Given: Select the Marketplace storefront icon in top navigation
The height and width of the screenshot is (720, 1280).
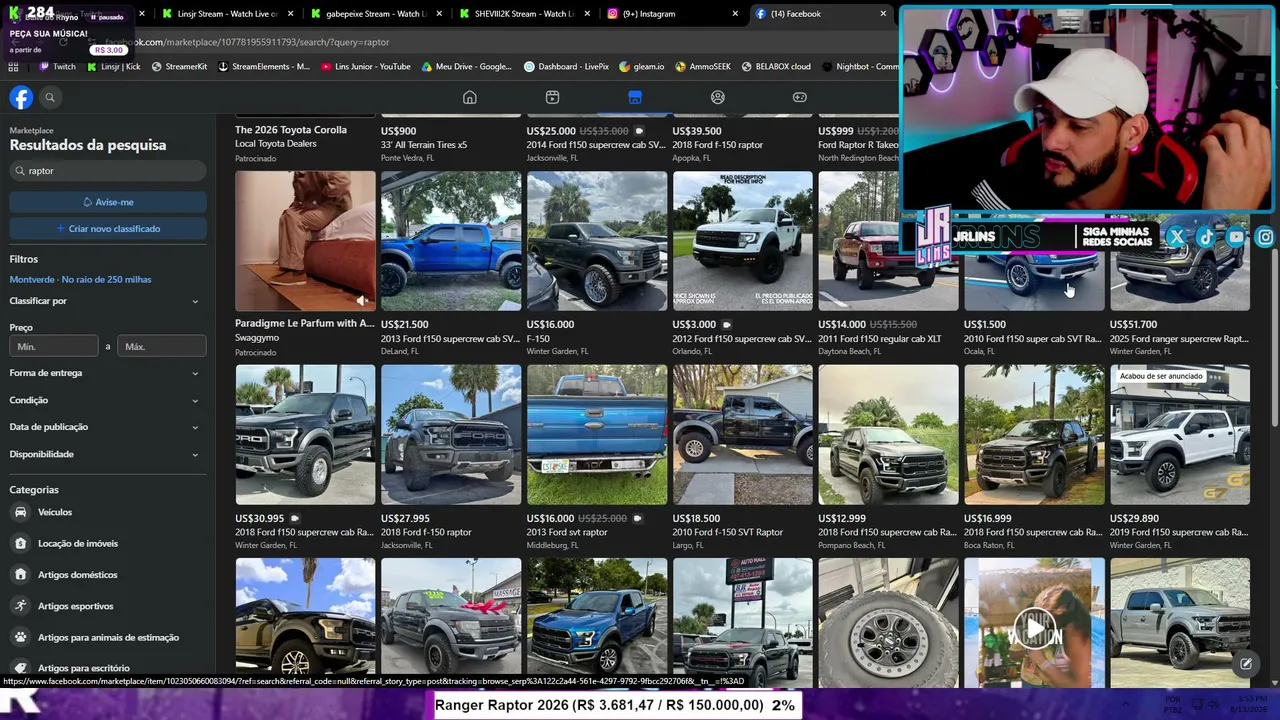Looking at the screenshot, I should pos(635,97).
